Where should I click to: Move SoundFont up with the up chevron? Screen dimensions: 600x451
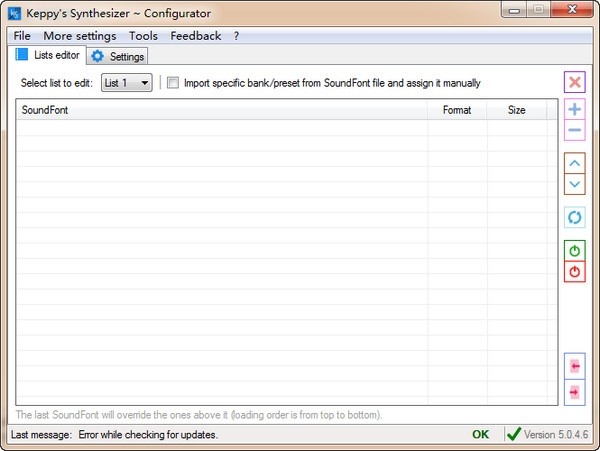pos(574,163)
